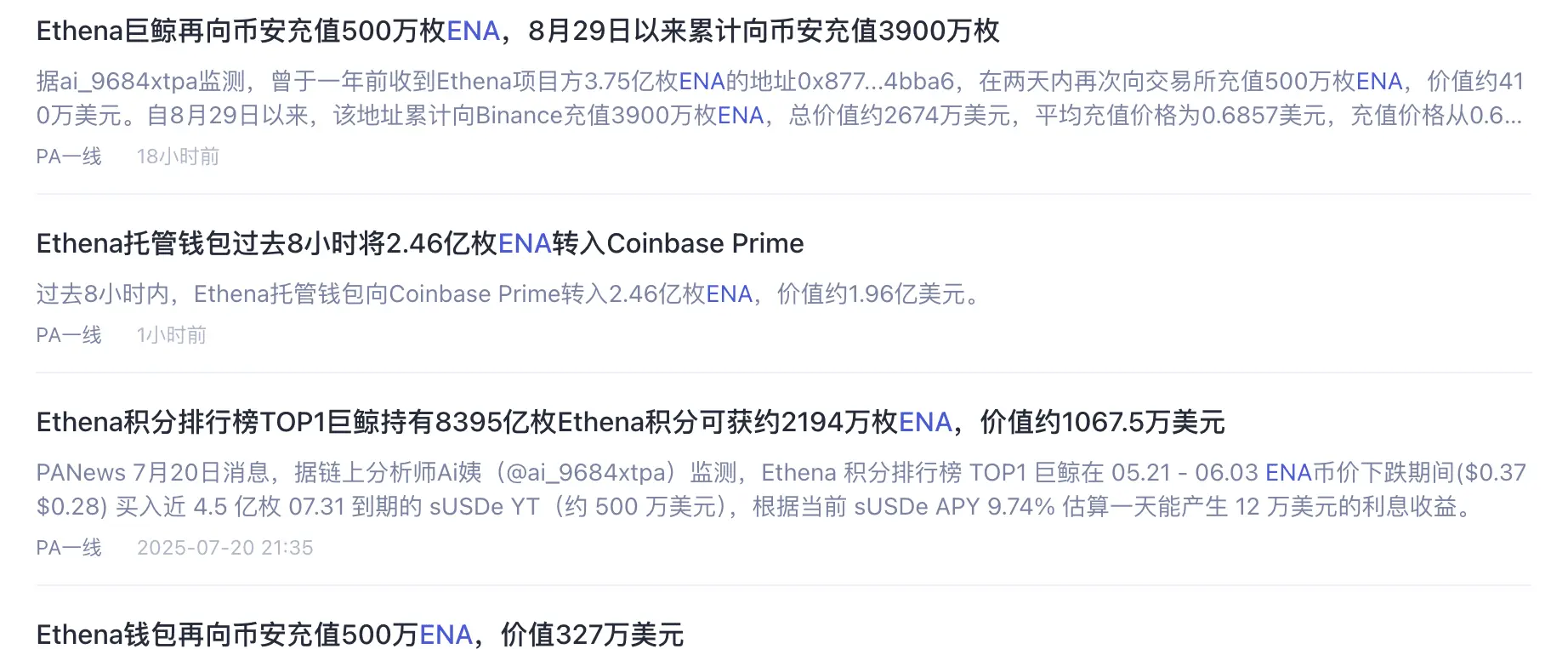This screenshot has width=1568, height=649.
Task: Click ENA link in 价值约1067.5万美元 headline
Action: tap(925, 423)
